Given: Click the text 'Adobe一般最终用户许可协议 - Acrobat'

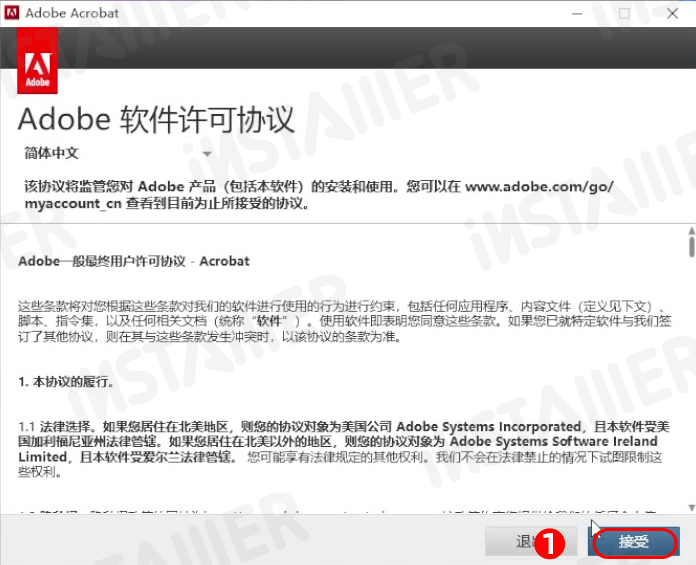Looking at the screenshot, I should pyautogui.click(x=134, y=261).
